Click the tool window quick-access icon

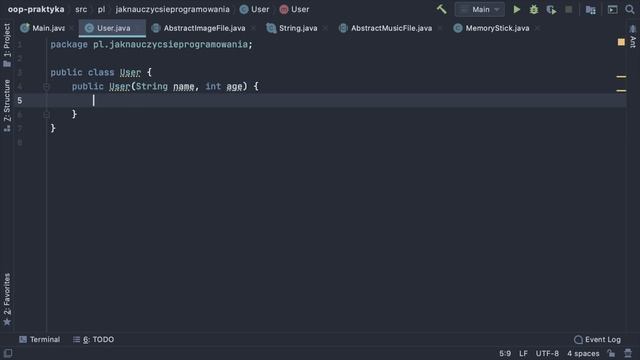coord(8,353)
